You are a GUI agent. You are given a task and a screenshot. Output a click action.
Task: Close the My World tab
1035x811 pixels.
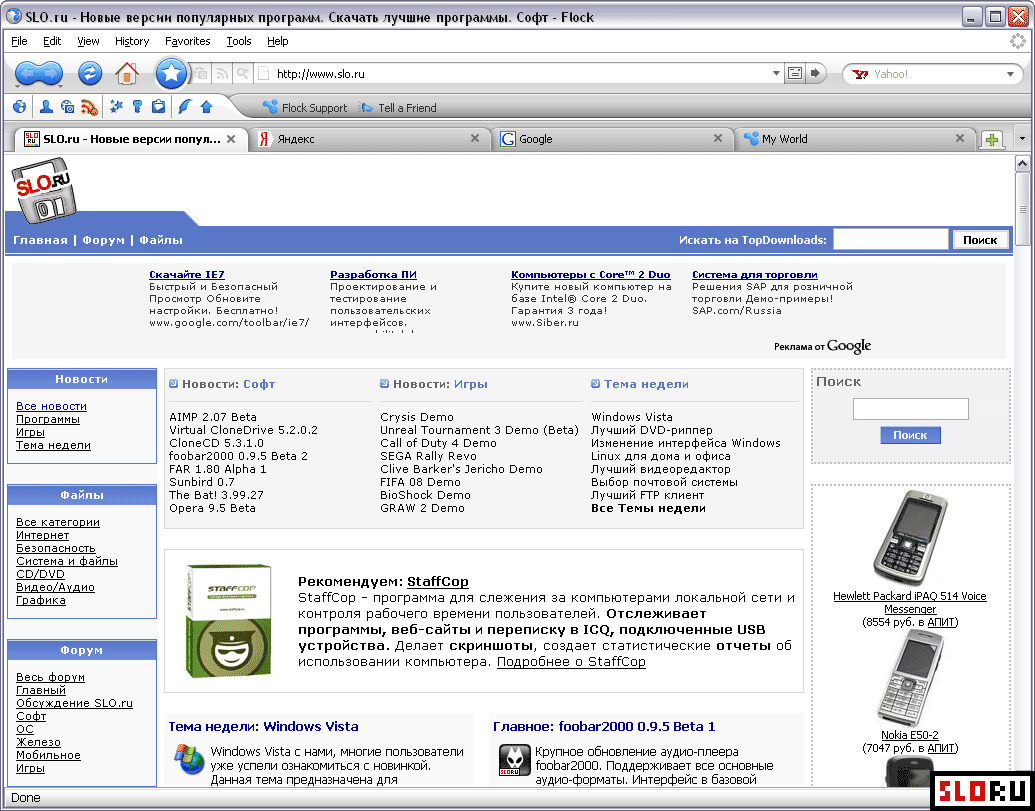click(960, 139)
